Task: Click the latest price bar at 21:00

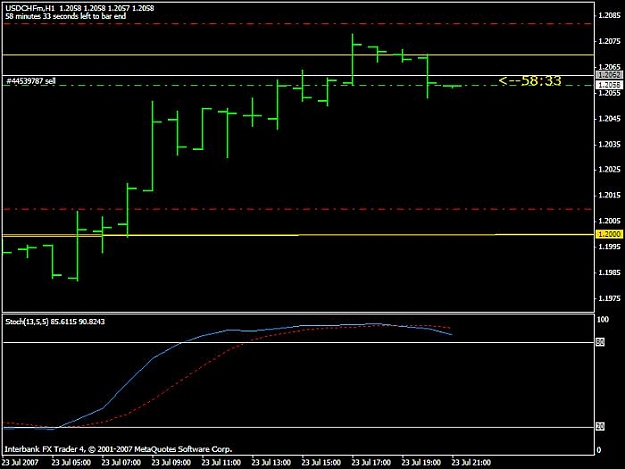Action: (x=452, y=86)
